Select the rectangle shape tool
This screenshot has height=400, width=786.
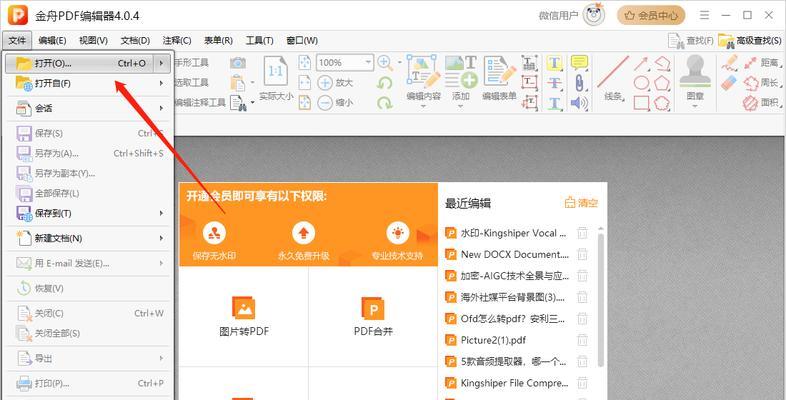point(641,103)
